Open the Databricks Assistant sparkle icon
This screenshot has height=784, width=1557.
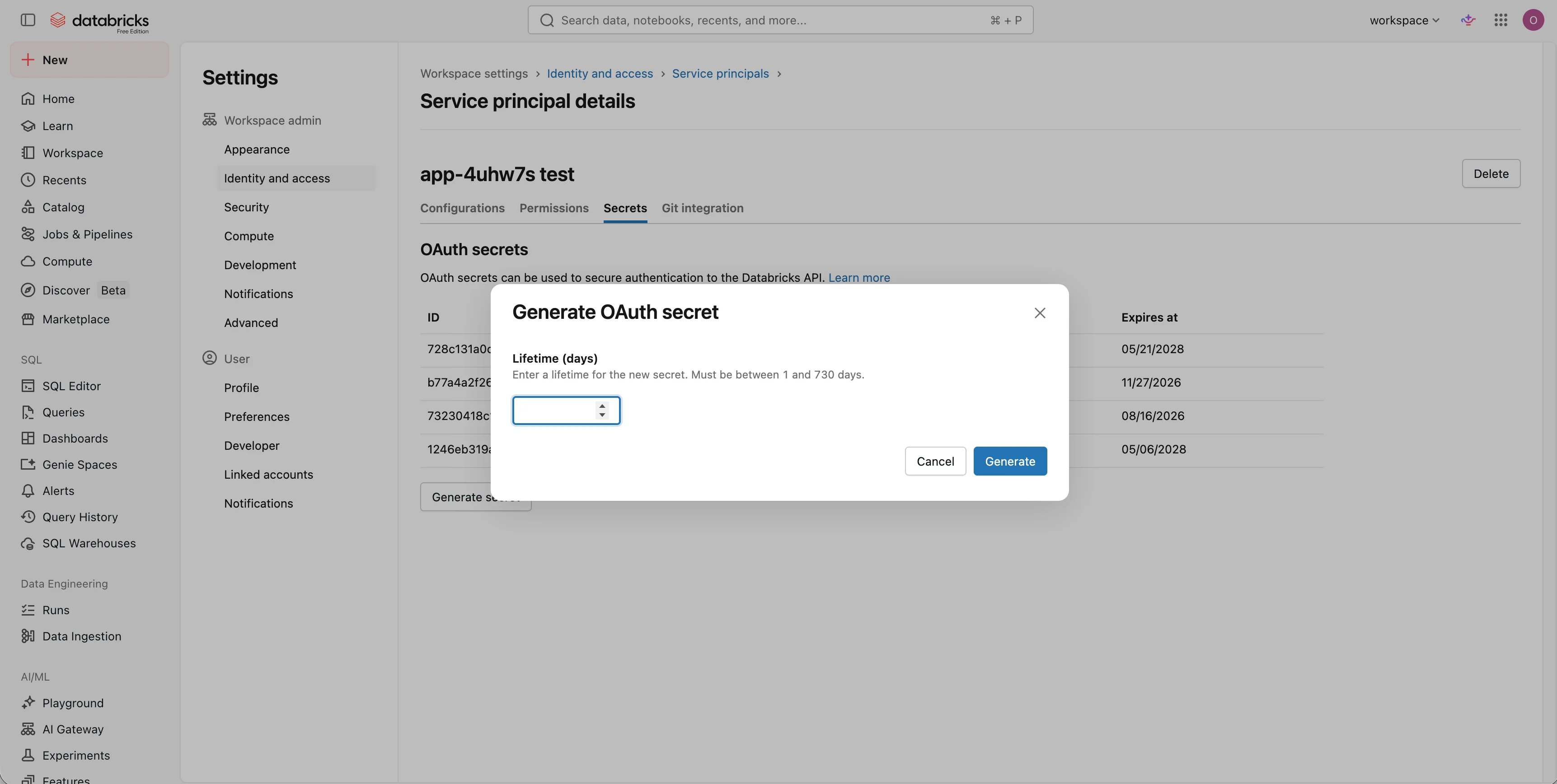1468,20
